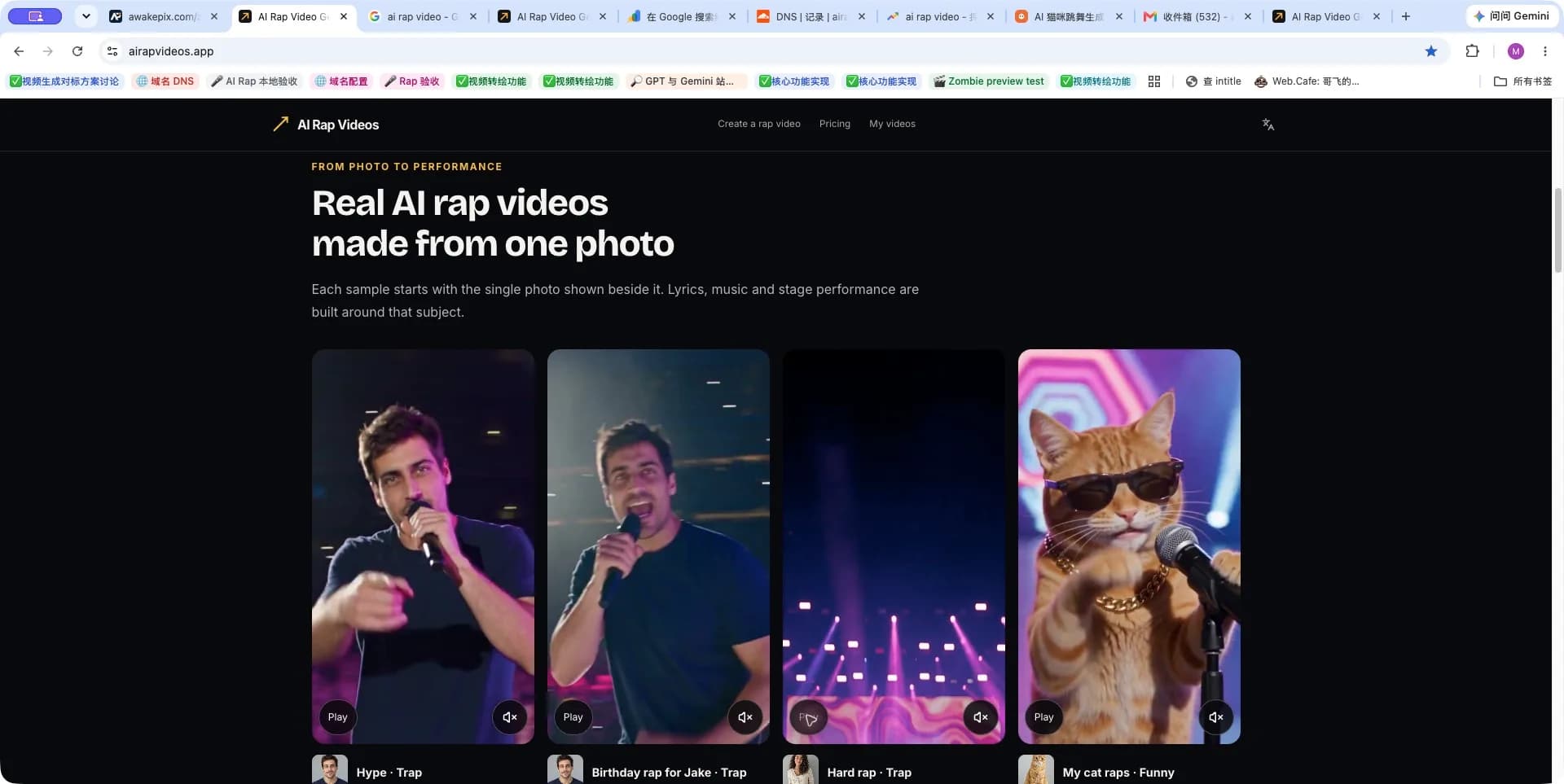Click the browser forward arrow
Screen dimensions: 1564x784
click(48, 51)
